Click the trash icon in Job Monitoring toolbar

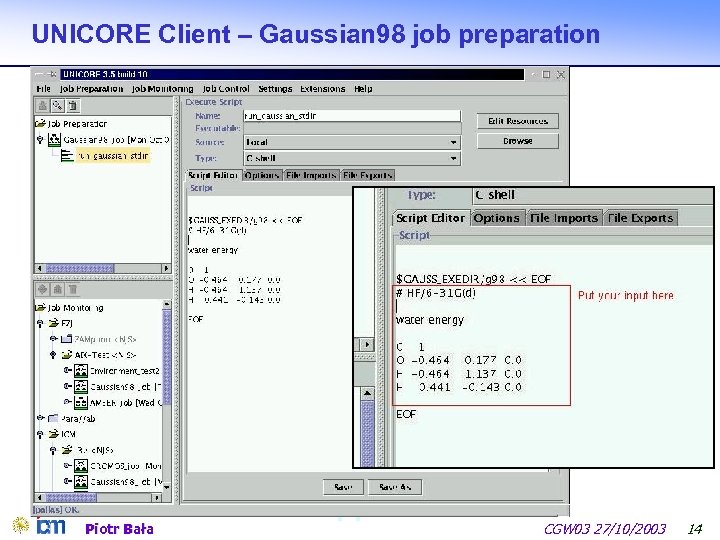coord(73,289)
